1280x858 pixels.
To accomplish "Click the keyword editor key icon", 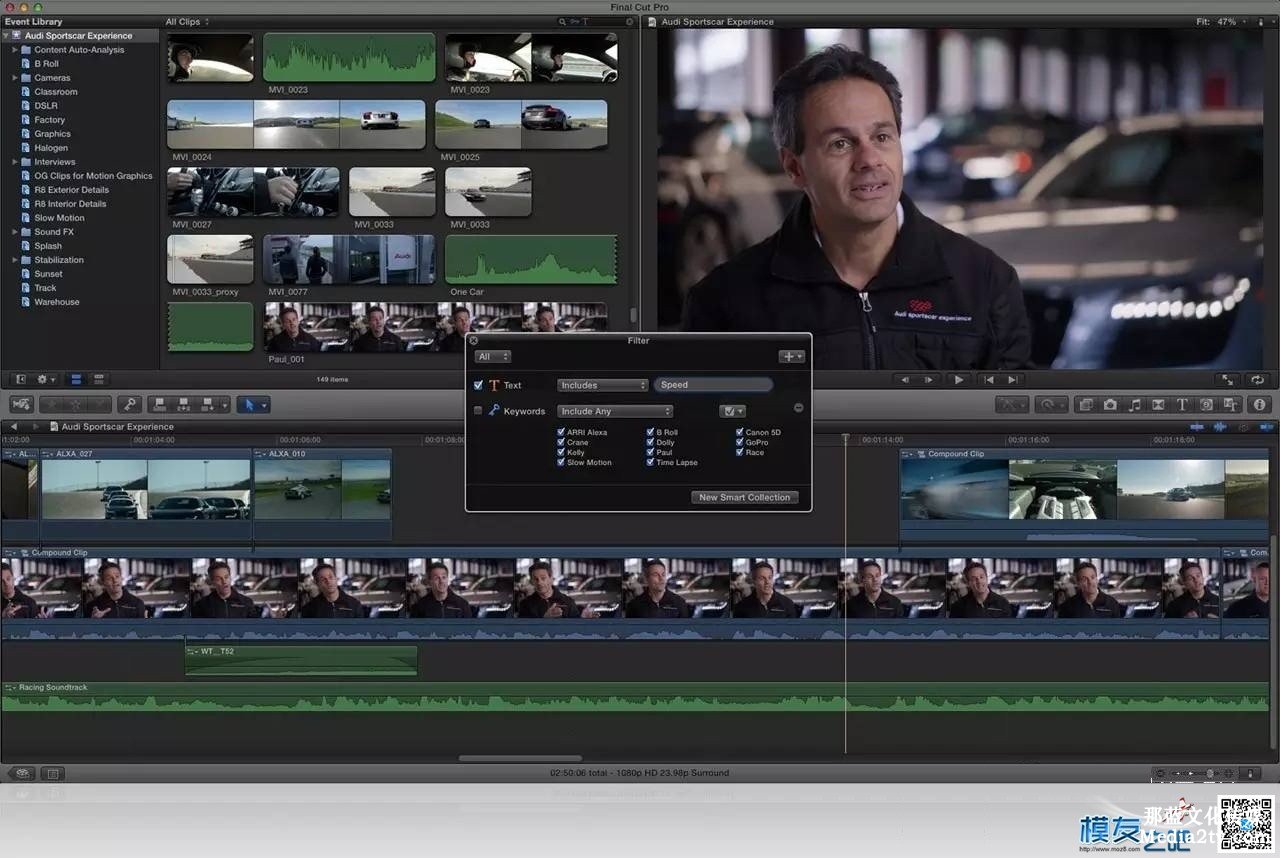I will [x=128, y=405].
